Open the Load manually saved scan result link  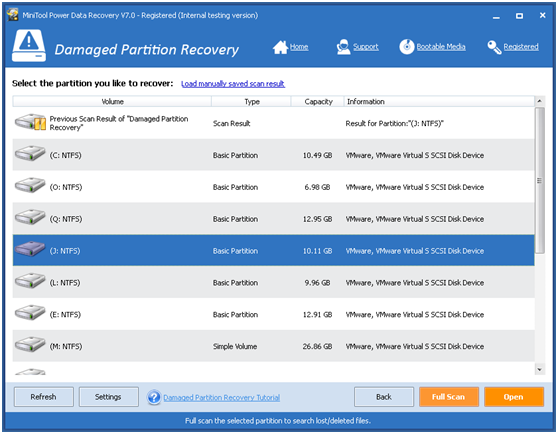pyautogui.click(x=233, y=84)
